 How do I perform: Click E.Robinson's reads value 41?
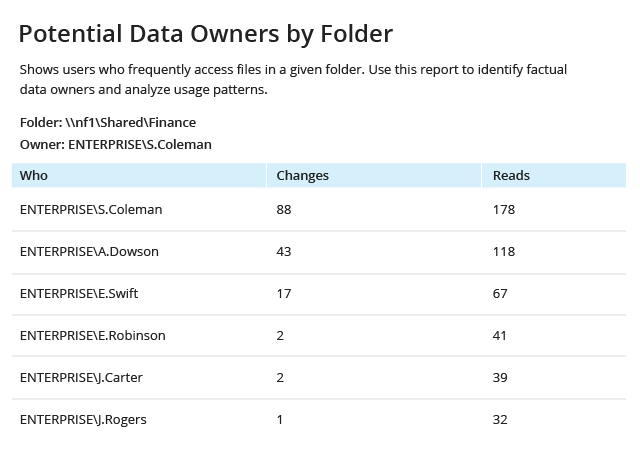(500, 336)
